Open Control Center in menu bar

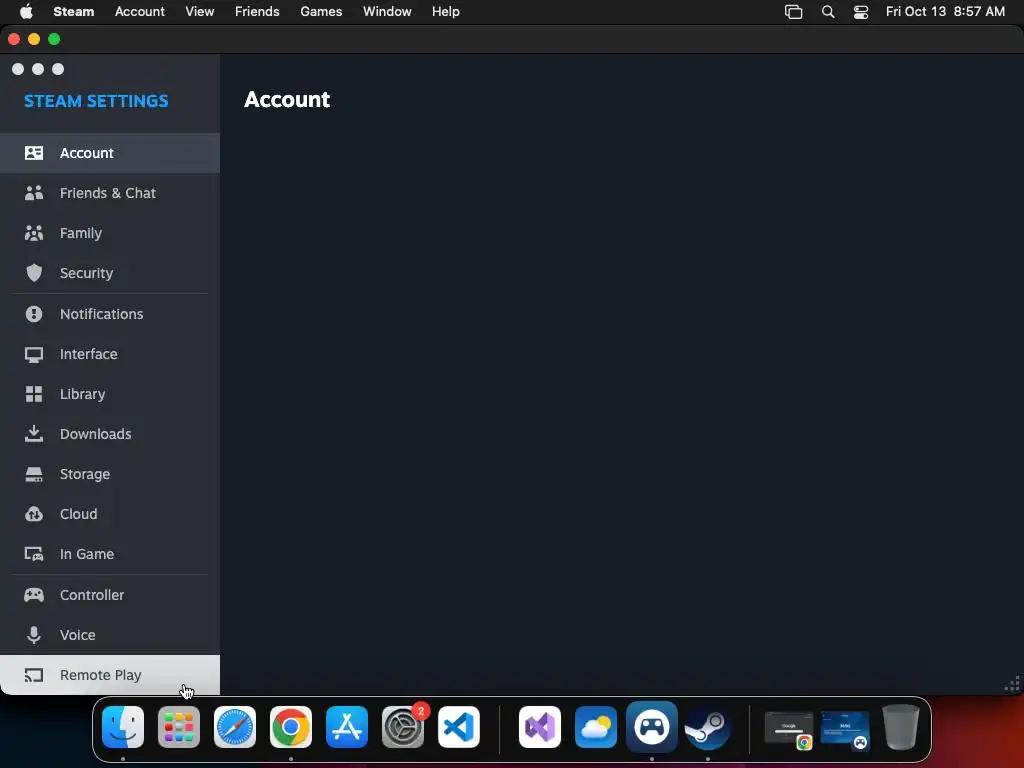coord(861,12)
